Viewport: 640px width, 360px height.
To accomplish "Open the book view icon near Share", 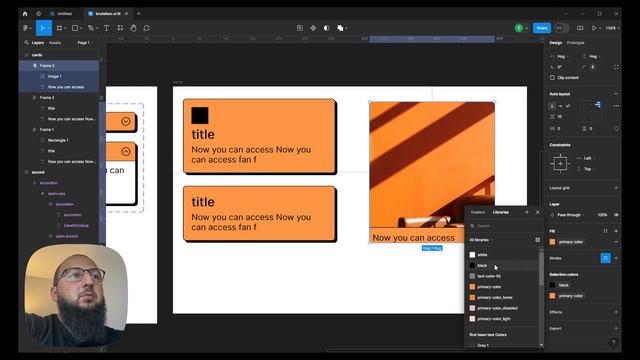I will coord(580,28).
